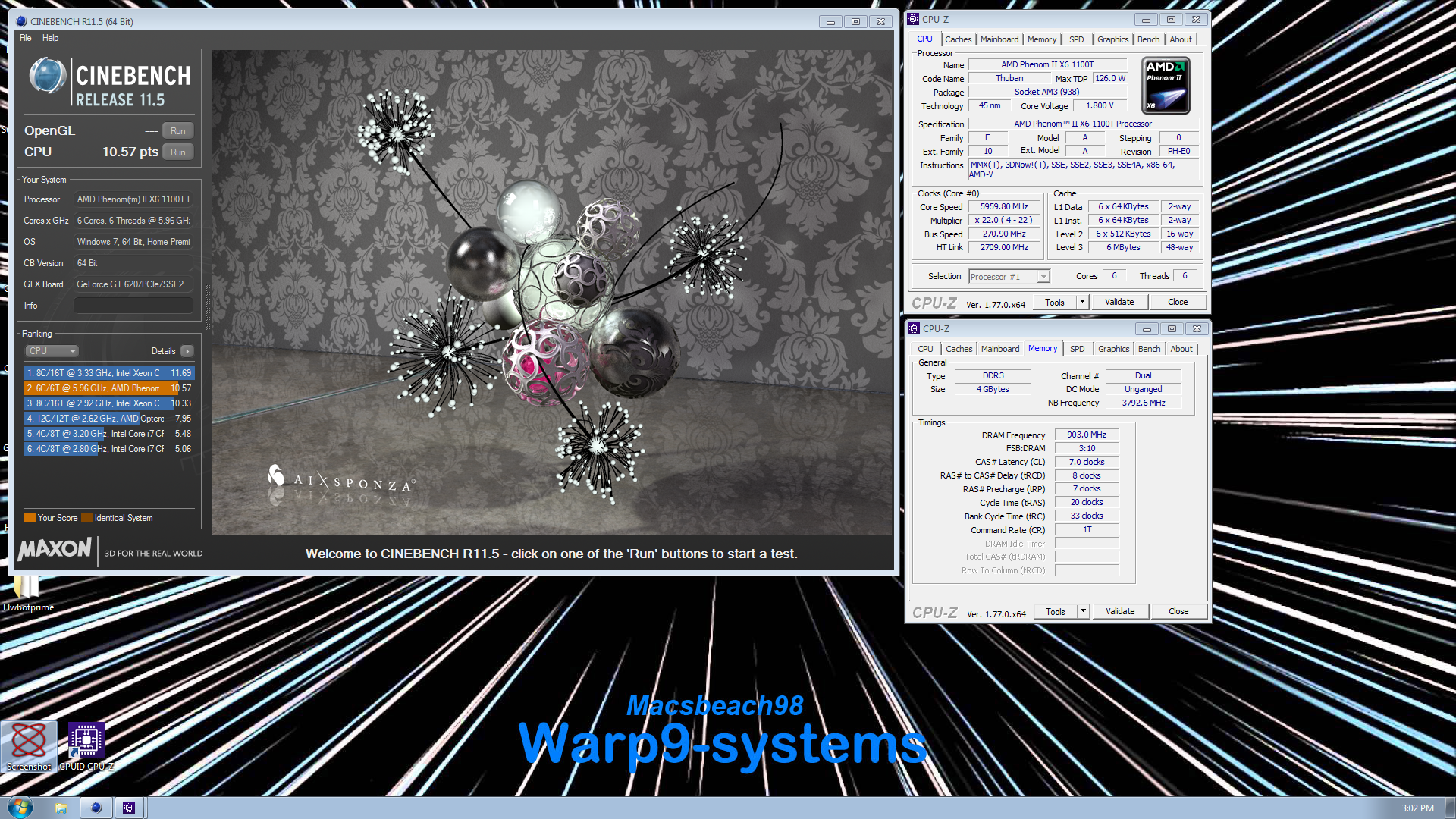Click the Tools button in top CPU-Z
Screen dimensions: 1456x819
coord(1055,302)
